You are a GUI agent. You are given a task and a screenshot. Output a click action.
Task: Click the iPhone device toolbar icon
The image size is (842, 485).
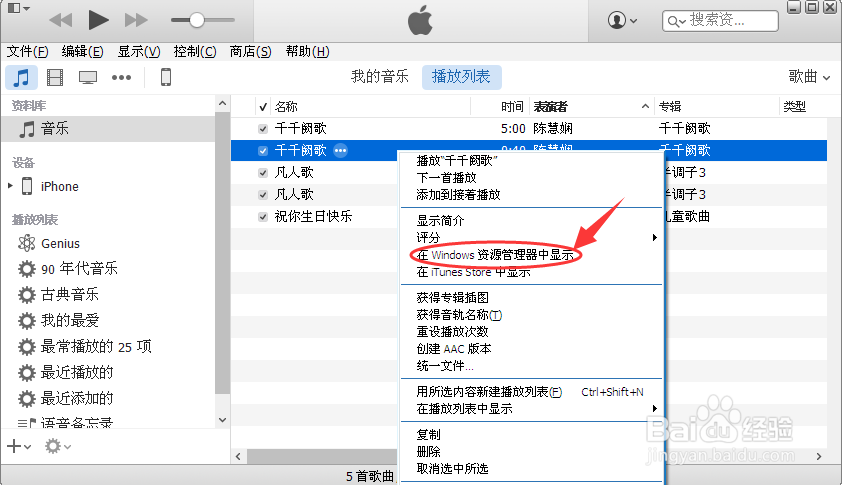pyautogui.click(x=166, y=77)
